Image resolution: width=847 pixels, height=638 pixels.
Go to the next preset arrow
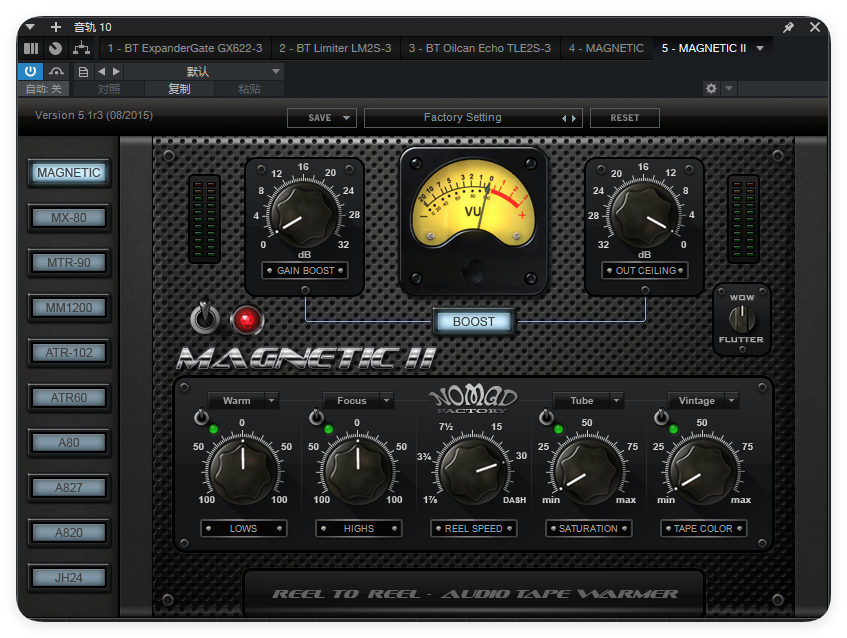[x=116, y=71]
